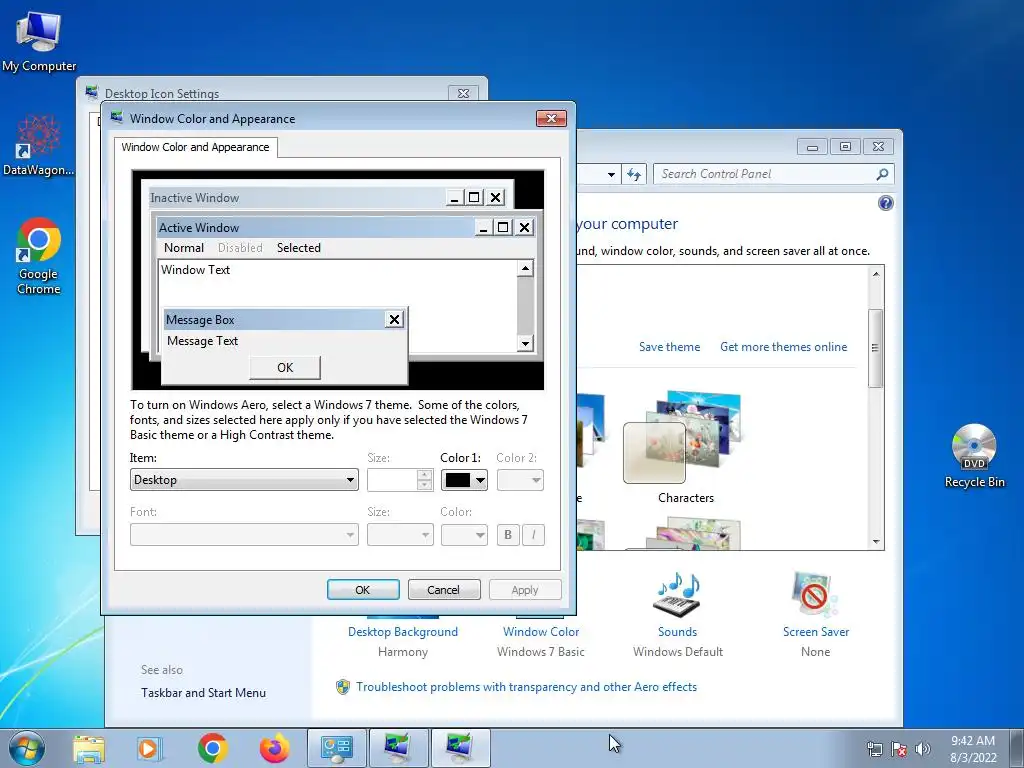Open the Window Color link
The height and width of the screenshot is (768, 1024).
click(541, 632)
